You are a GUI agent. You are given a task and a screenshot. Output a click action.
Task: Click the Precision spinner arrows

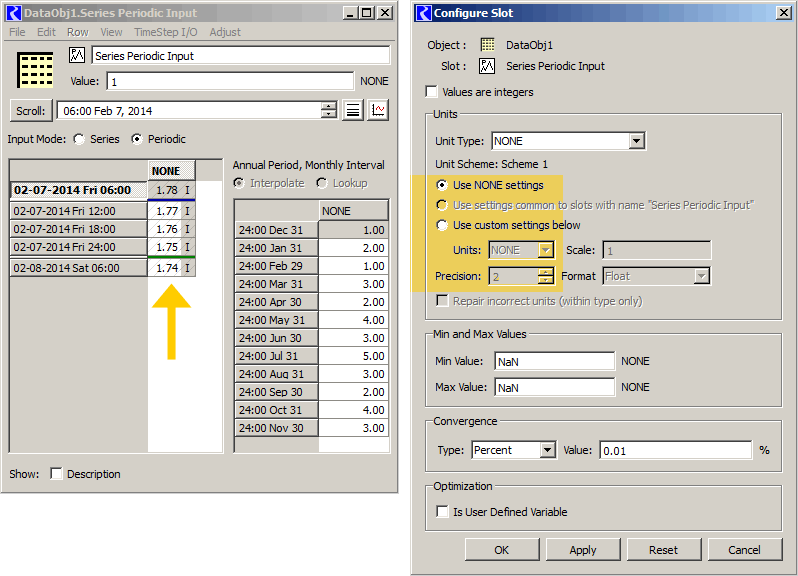(x=546, y=276)
